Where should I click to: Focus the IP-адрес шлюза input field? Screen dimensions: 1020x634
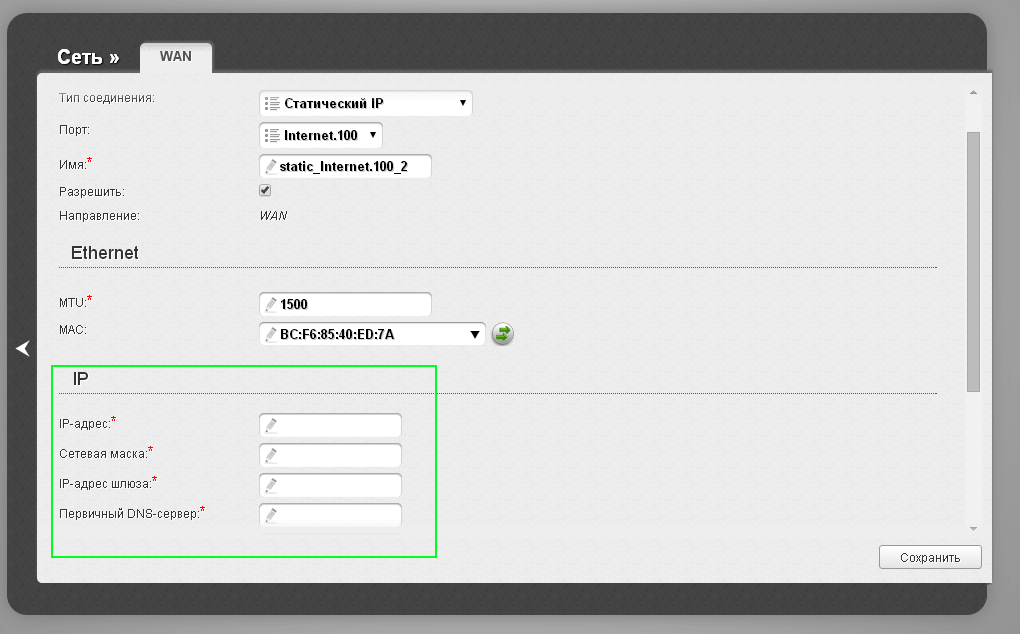(330, 485)
